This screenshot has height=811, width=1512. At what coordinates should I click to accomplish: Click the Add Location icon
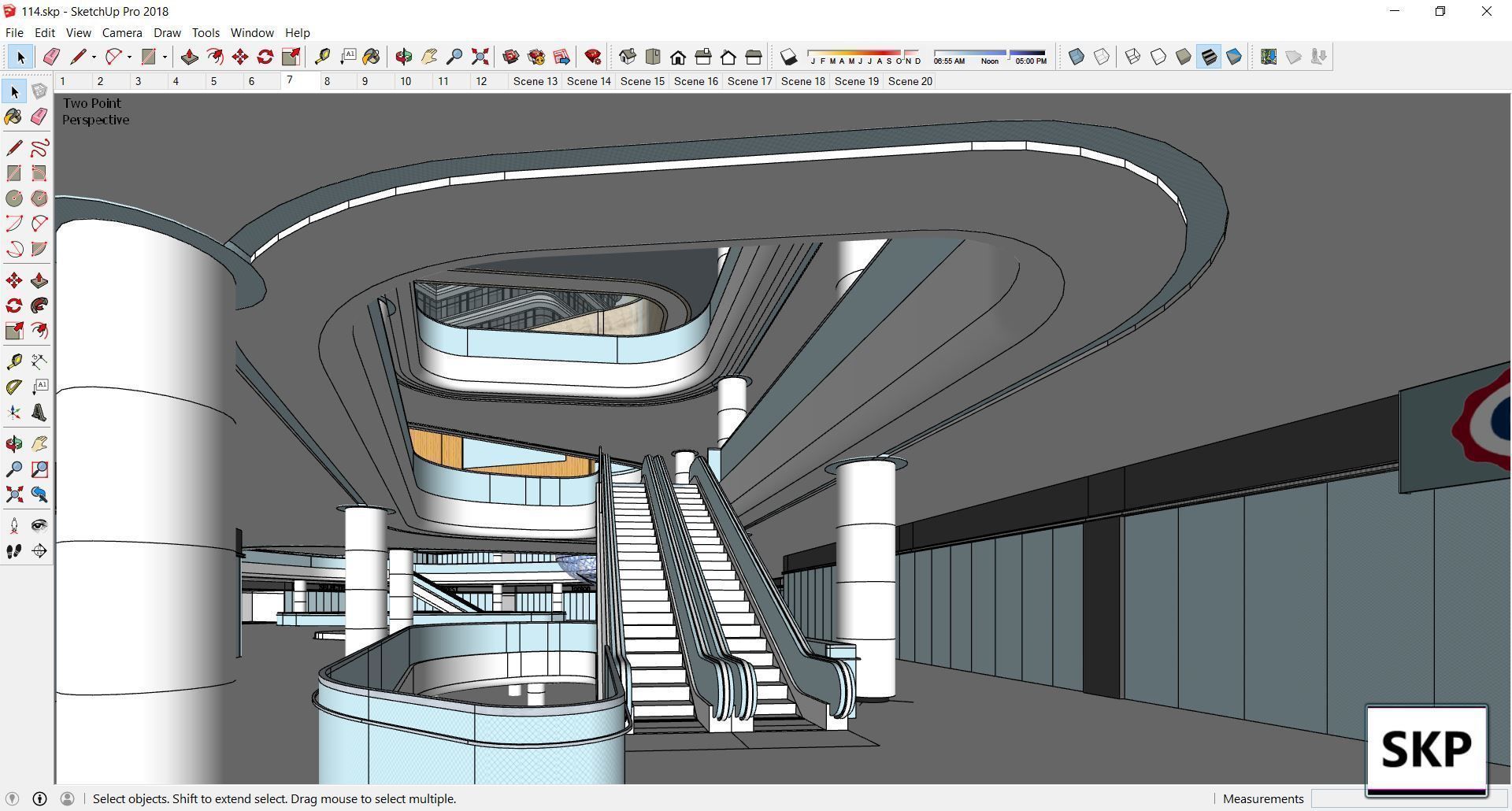tap(1268, 57)
